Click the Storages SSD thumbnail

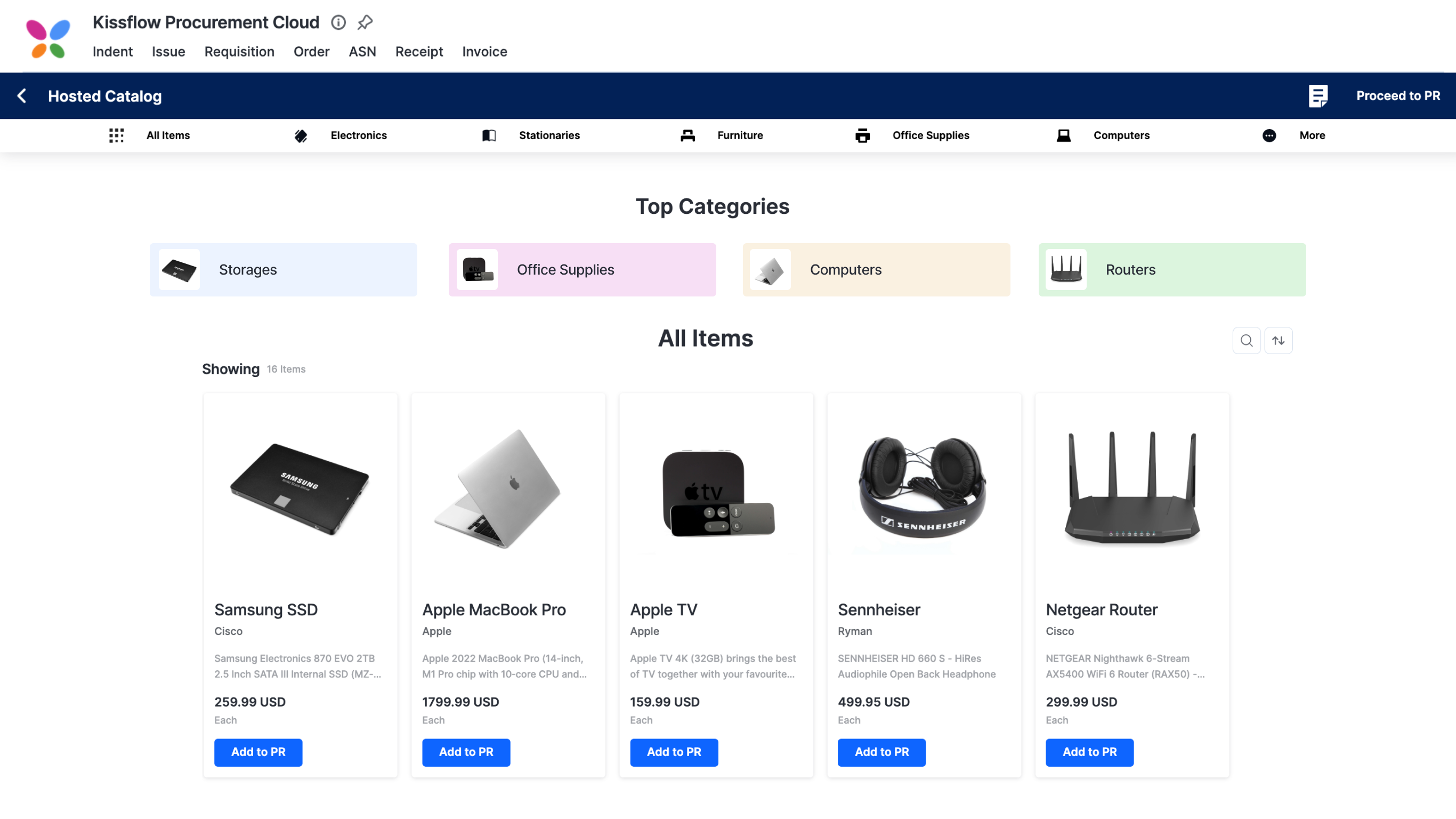179,270
